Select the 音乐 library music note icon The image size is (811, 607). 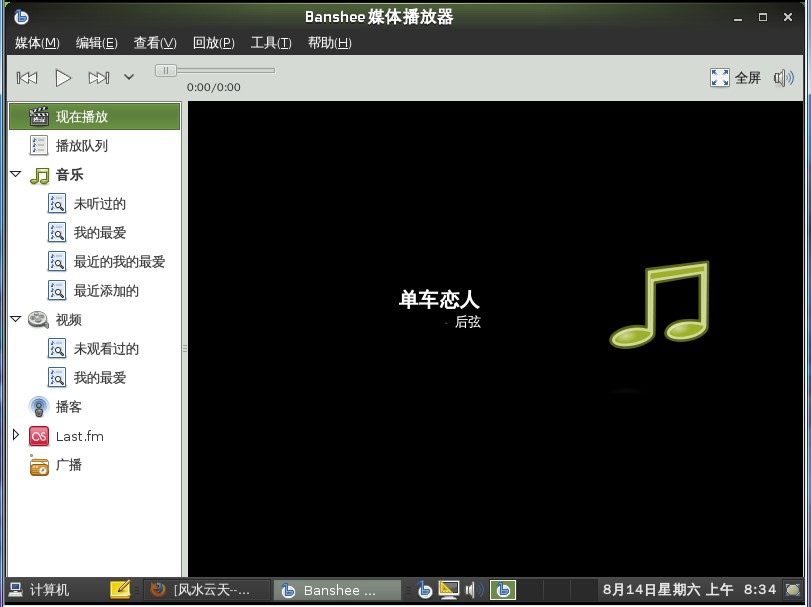pos(39,175)
